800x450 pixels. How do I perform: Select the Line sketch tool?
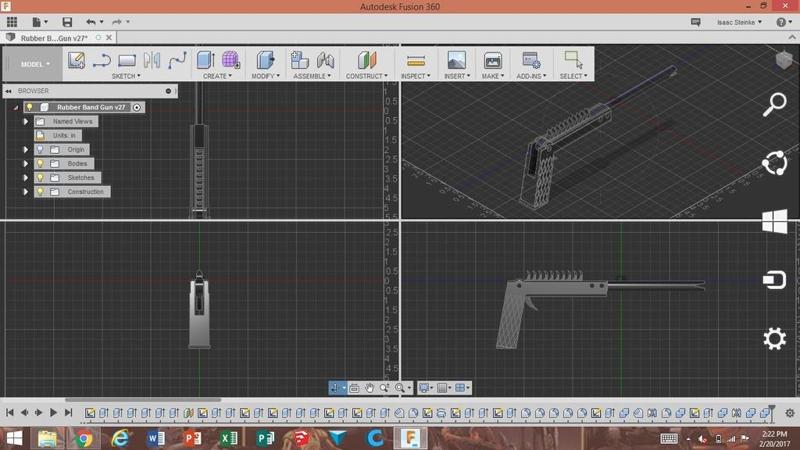[x=102, y=61]
